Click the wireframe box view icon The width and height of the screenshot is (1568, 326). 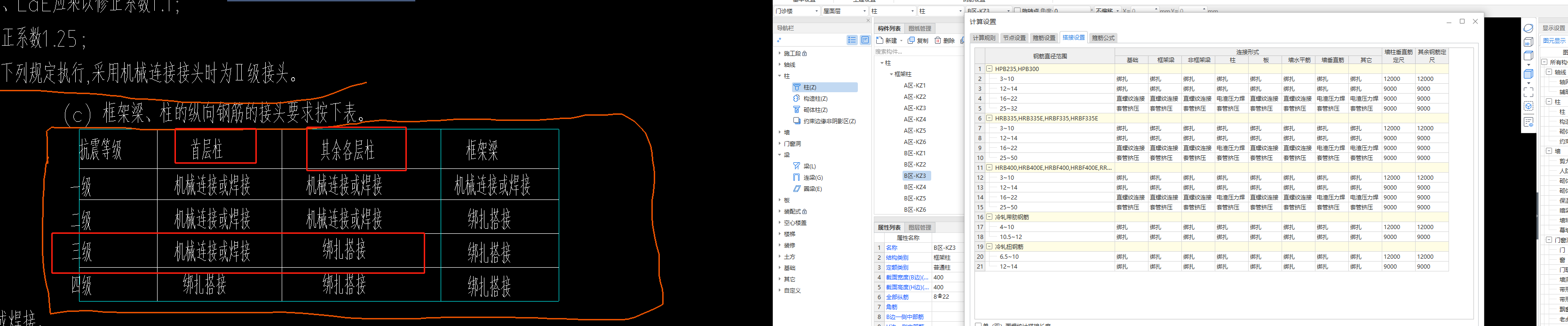tap(1528, 56)
